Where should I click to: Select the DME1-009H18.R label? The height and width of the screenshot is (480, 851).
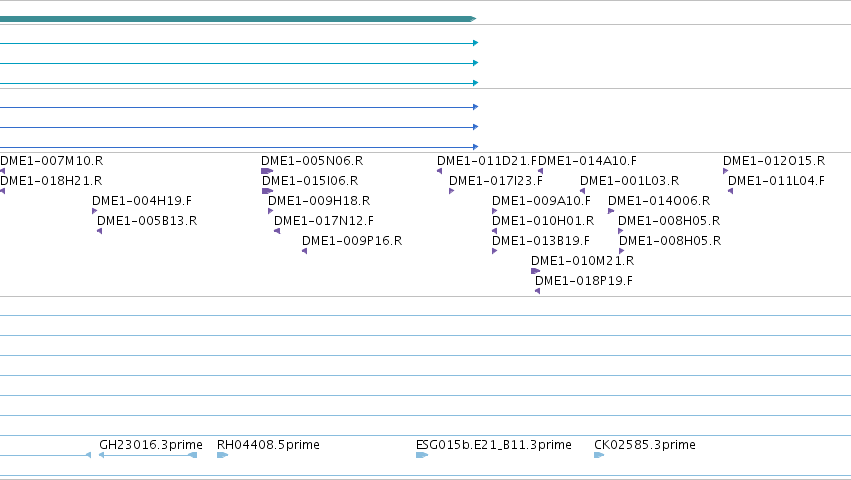[x=319, y=201]
